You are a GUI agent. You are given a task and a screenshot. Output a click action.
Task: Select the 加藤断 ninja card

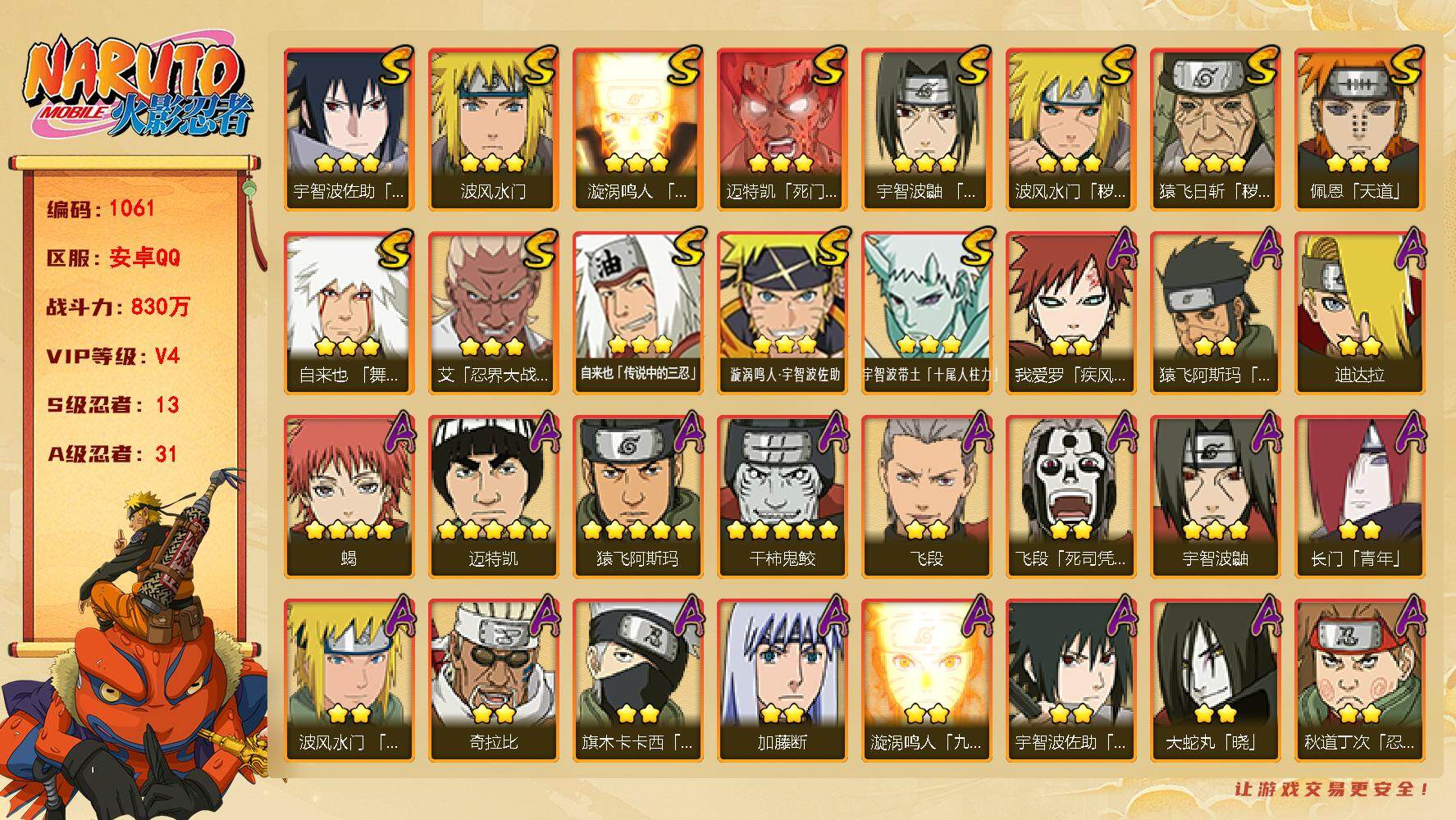782,681
